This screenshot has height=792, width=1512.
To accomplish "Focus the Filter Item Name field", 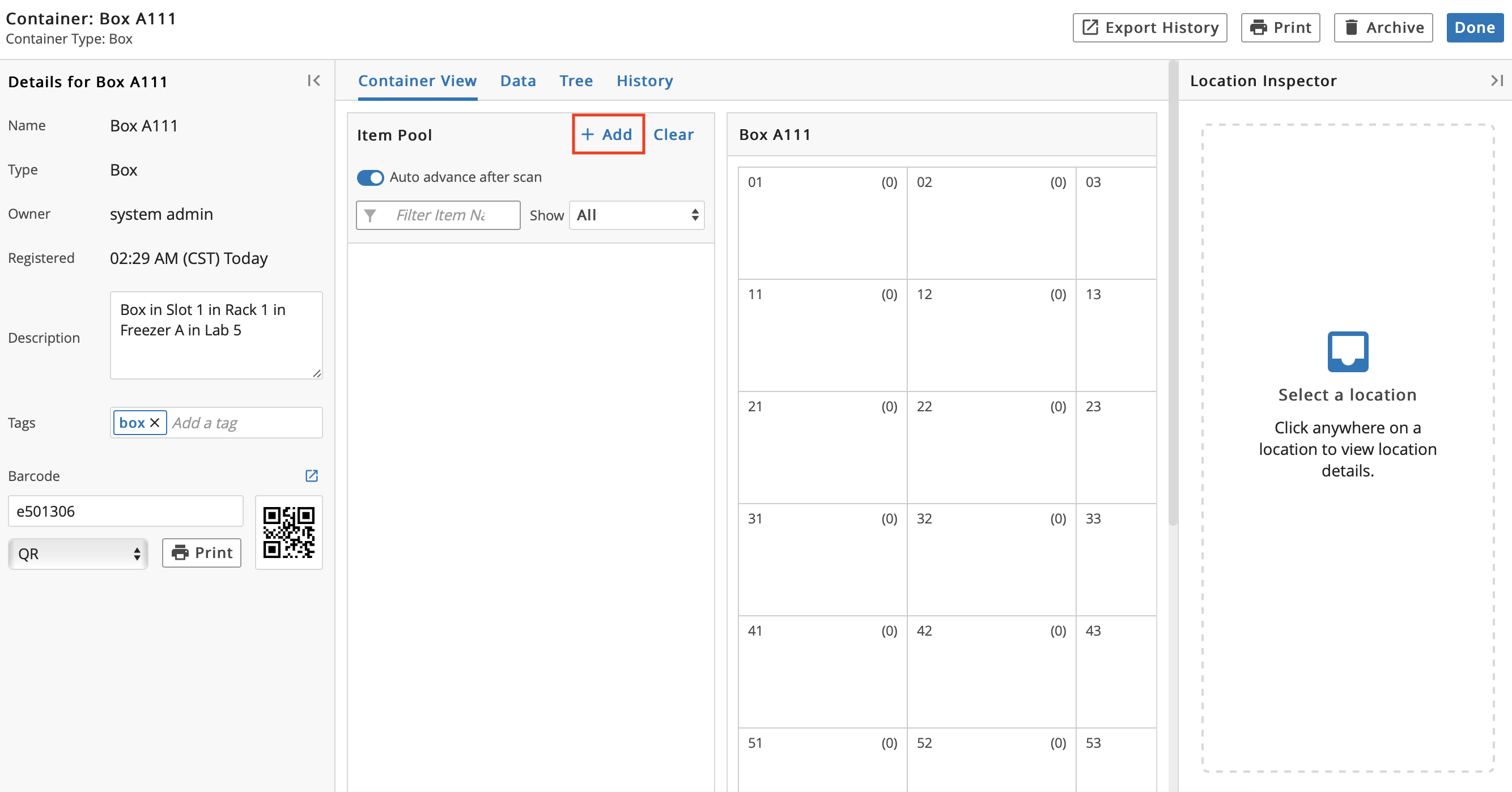I will pos(438,215).
